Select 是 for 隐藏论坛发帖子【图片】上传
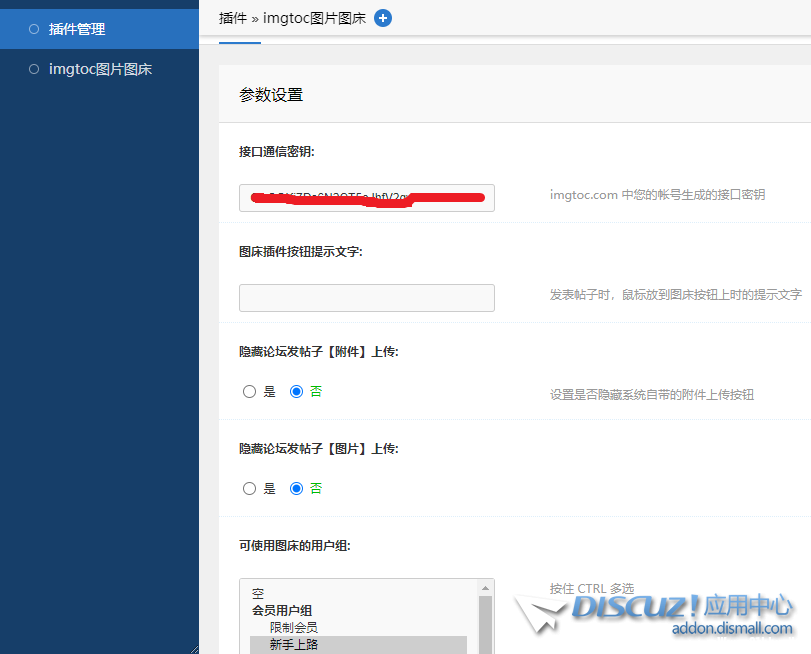The height and width of the screenshot is (654, 811). coord(250,489)
